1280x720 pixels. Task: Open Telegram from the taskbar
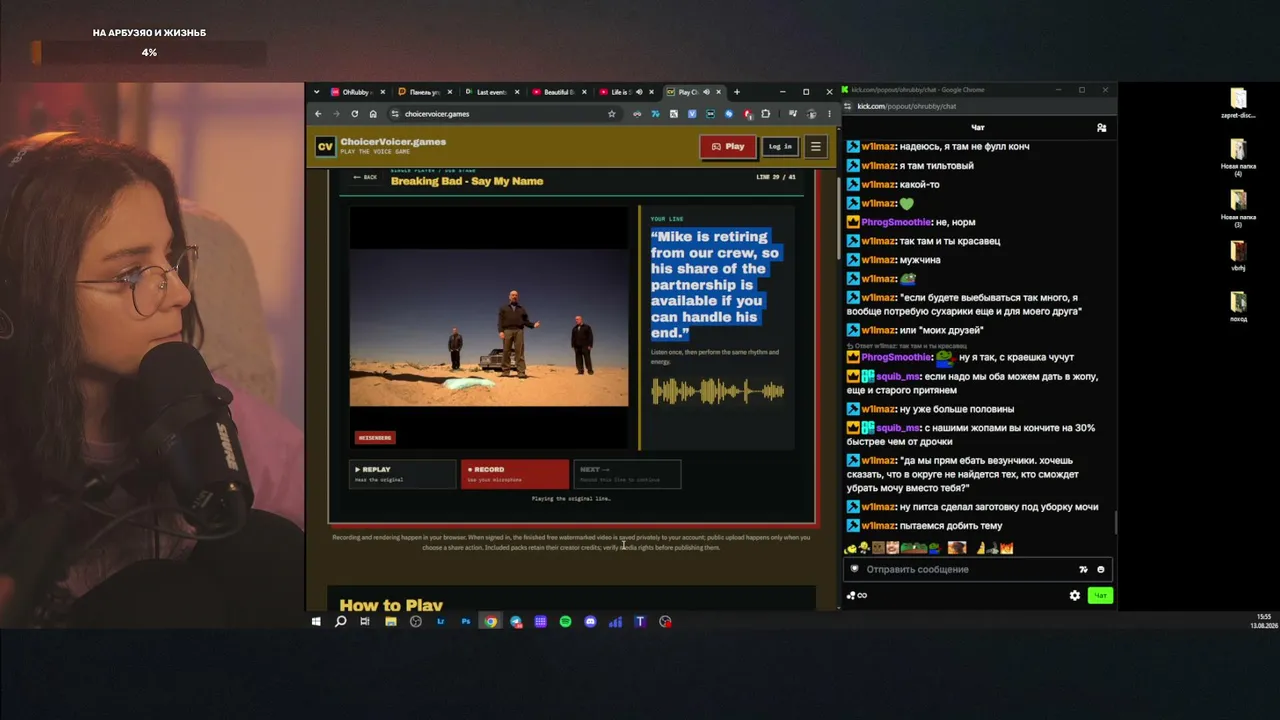(516, 622)
